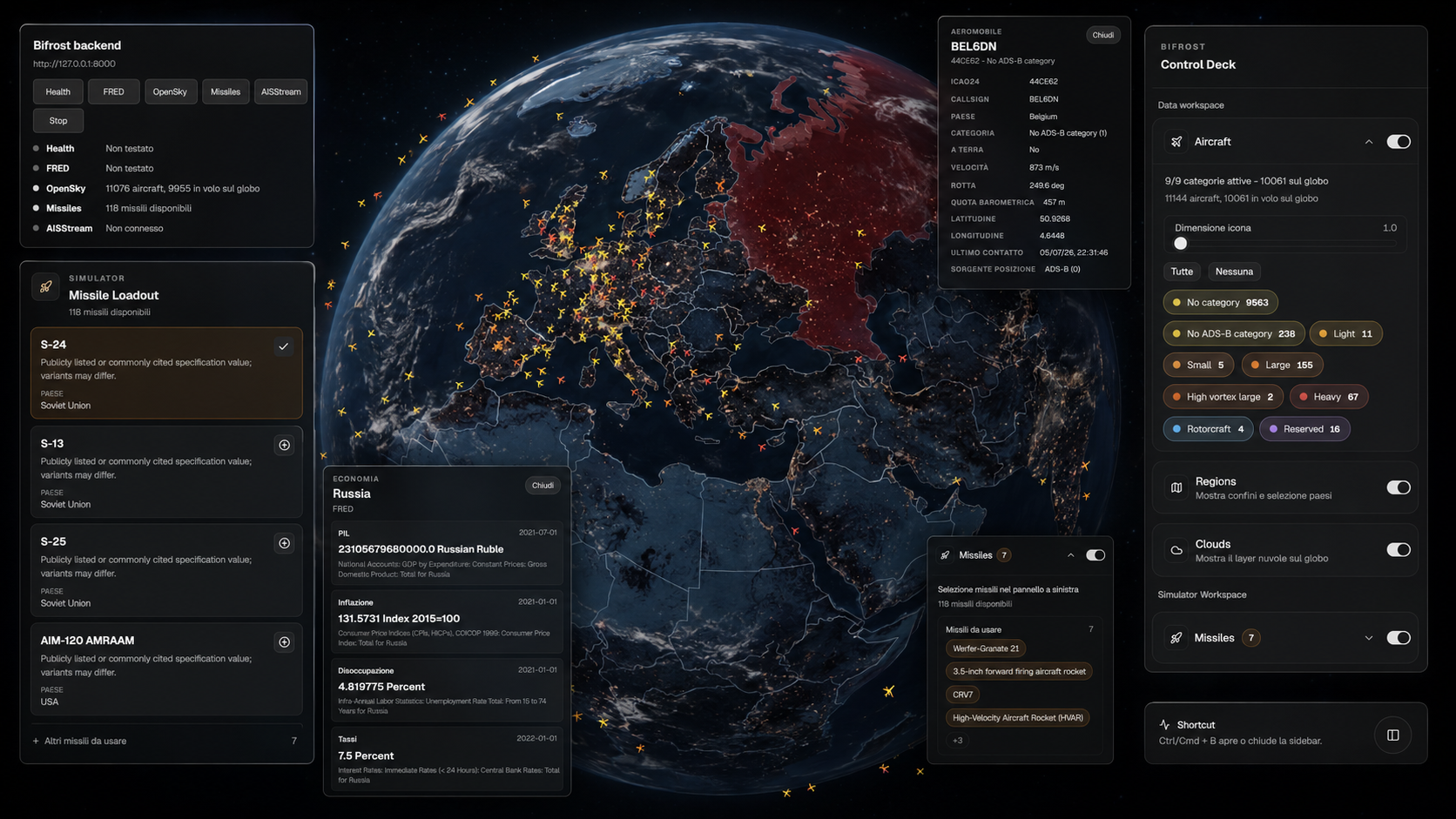Add AIM-120 AMRAAM with plus icon
The height and width of the screenshot is (819, 1456).
[284, 642]
